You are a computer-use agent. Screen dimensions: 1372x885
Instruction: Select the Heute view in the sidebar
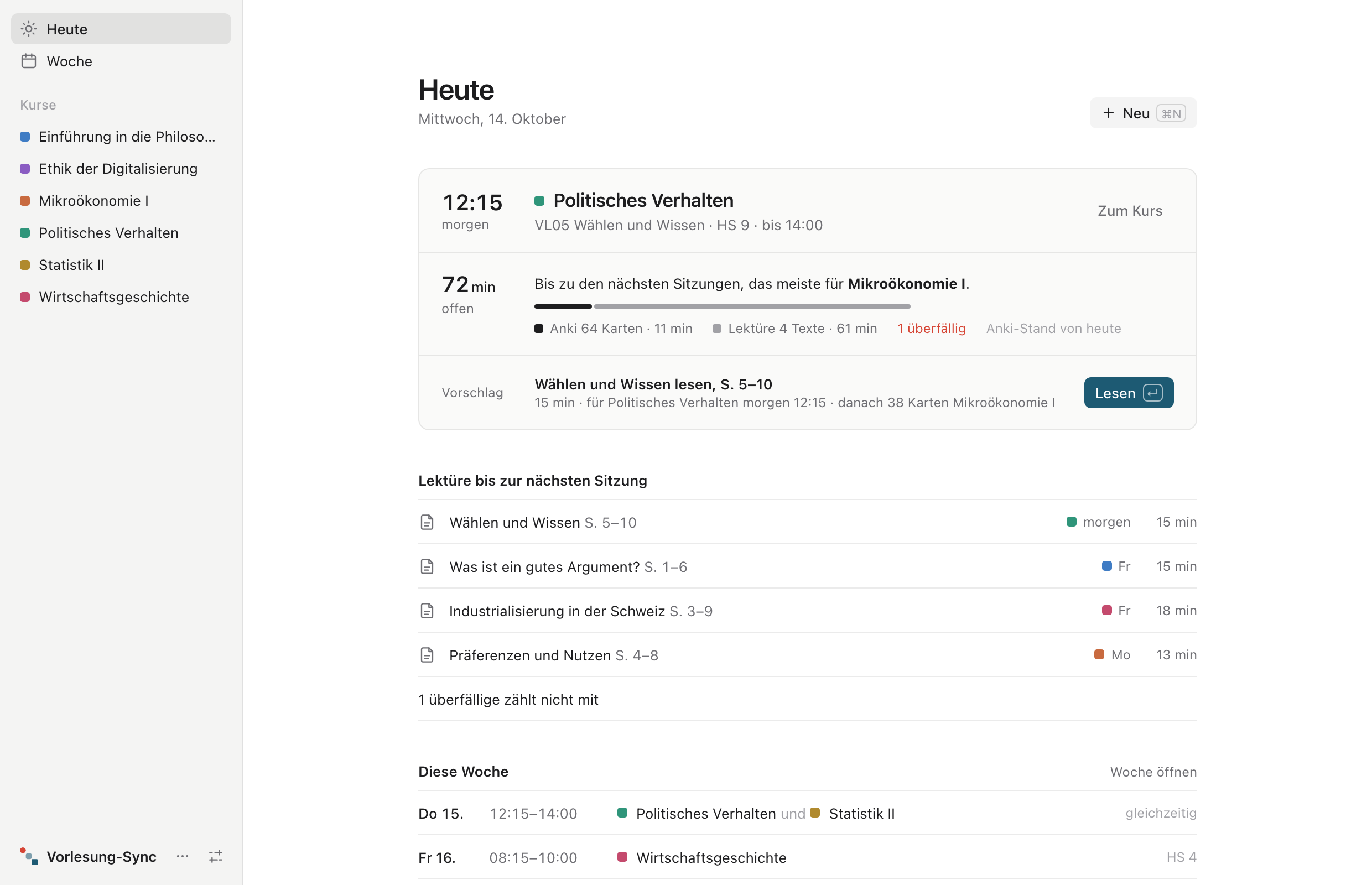pos(121,29)
